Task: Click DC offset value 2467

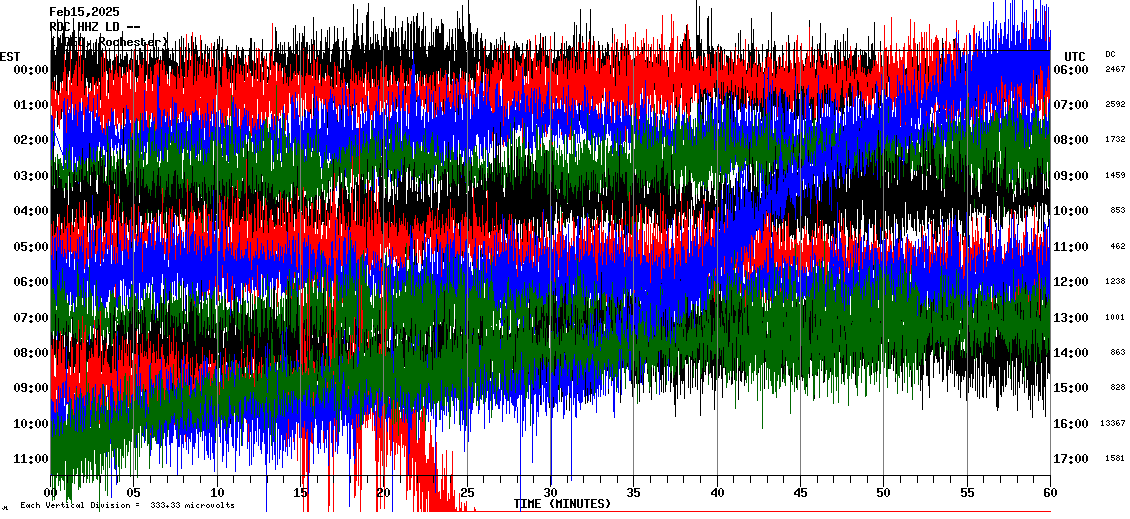Action: (1115, 70)
